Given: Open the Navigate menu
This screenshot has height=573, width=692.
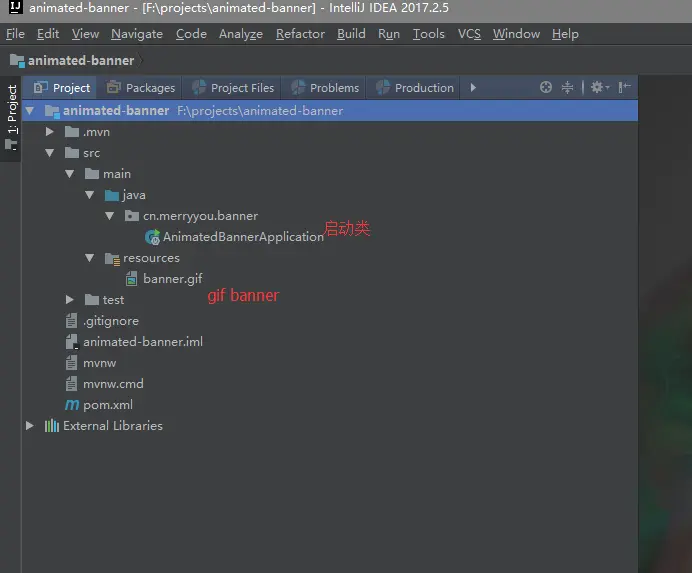Looking at the screenshot, I should point(137,34).
